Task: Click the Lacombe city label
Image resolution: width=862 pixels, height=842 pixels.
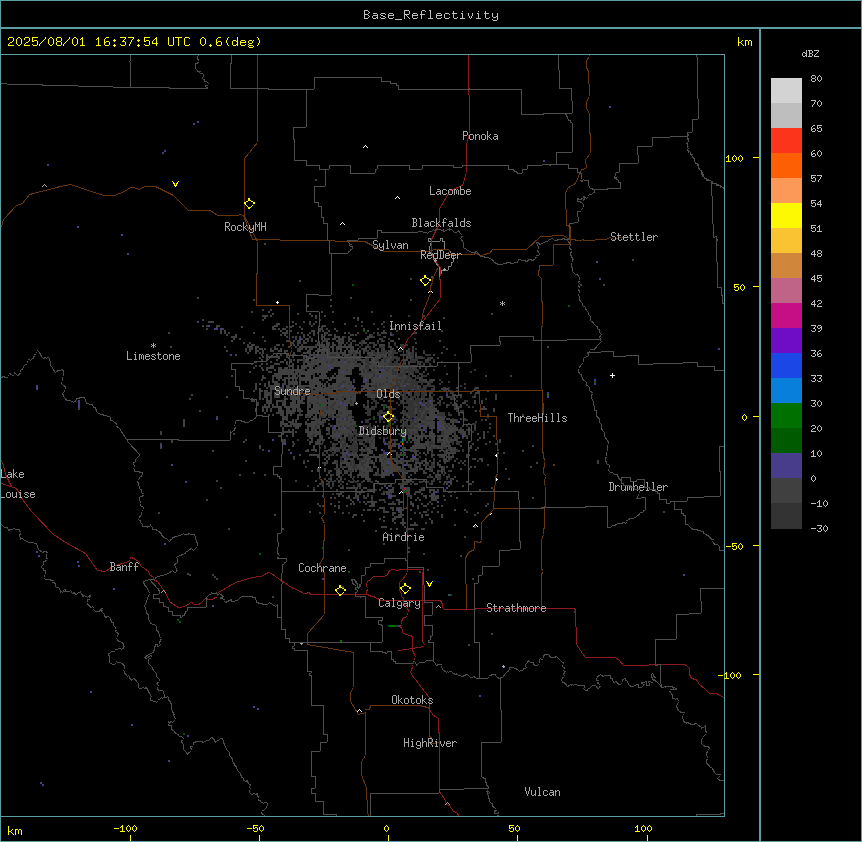Action: [450, 191]
